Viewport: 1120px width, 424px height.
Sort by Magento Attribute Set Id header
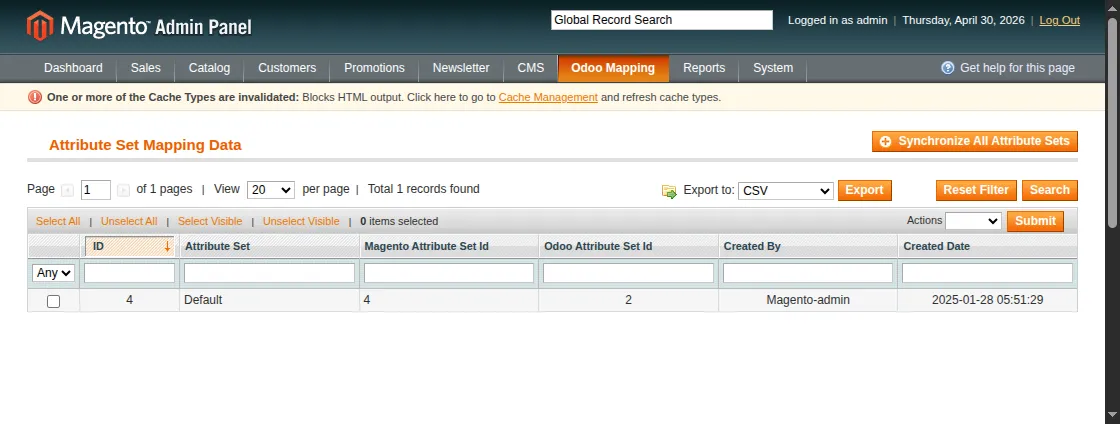click(x=426, y=246)
